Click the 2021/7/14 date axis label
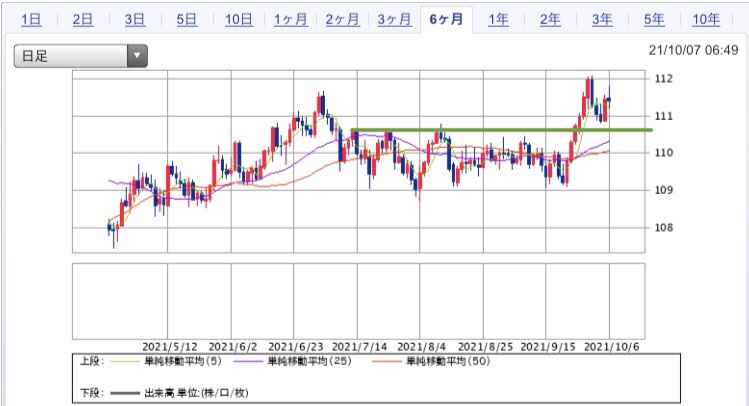This screenshot has height=406, width=749. tap(359, 347)
